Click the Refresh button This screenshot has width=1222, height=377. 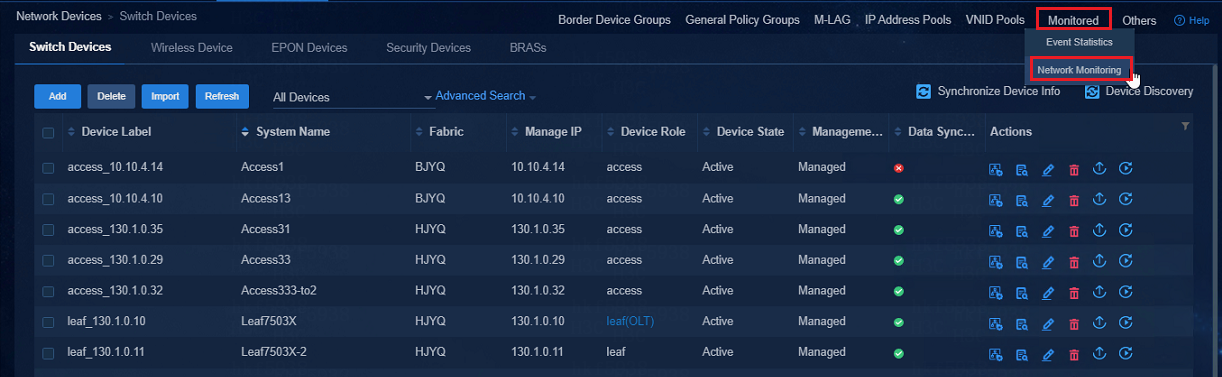222,96
